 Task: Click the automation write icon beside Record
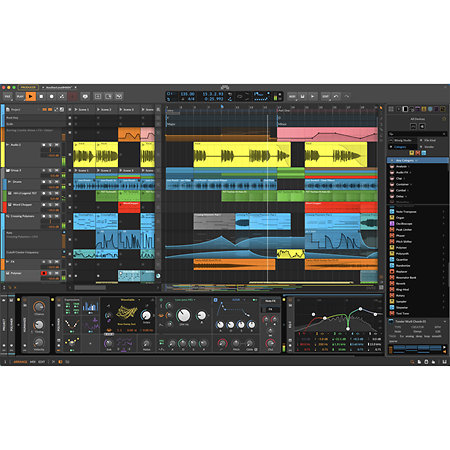62,96
